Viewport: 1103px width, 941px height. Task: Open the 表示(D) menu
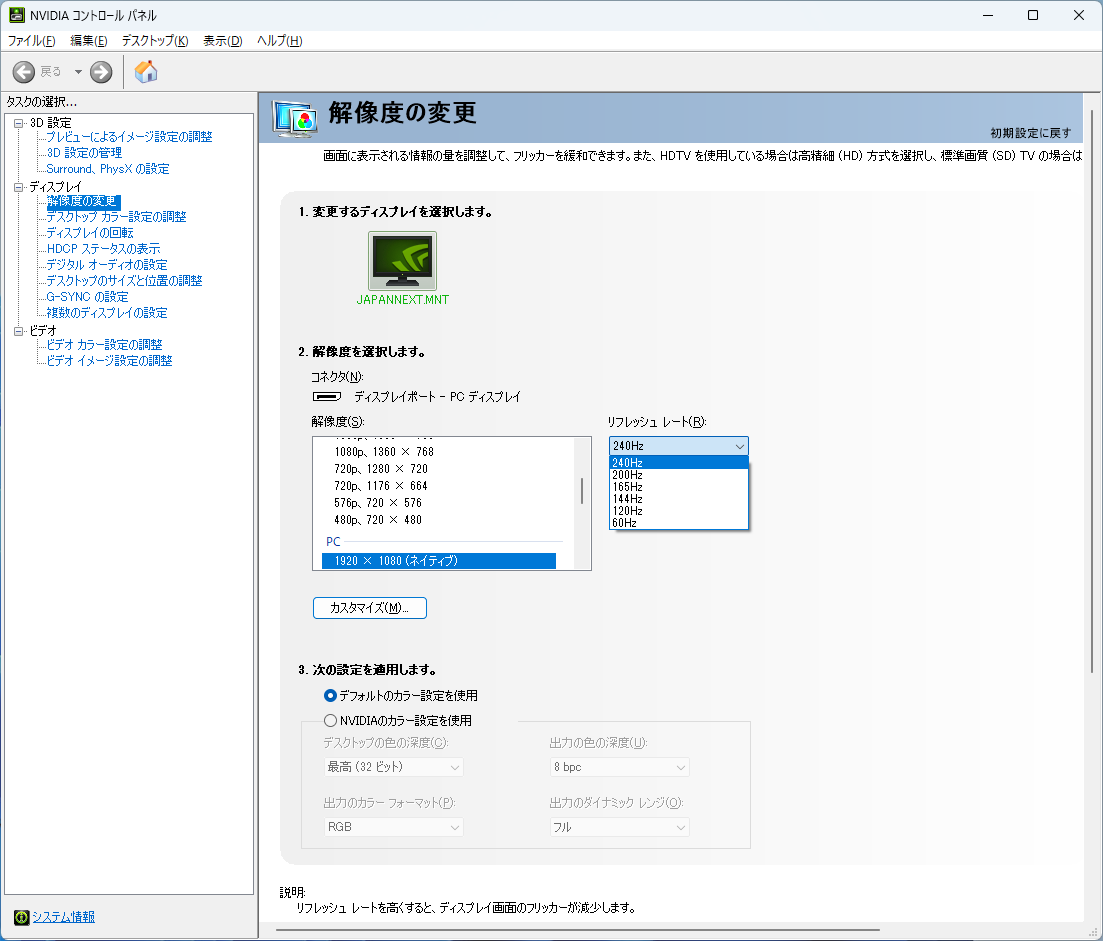pos(222,41)
